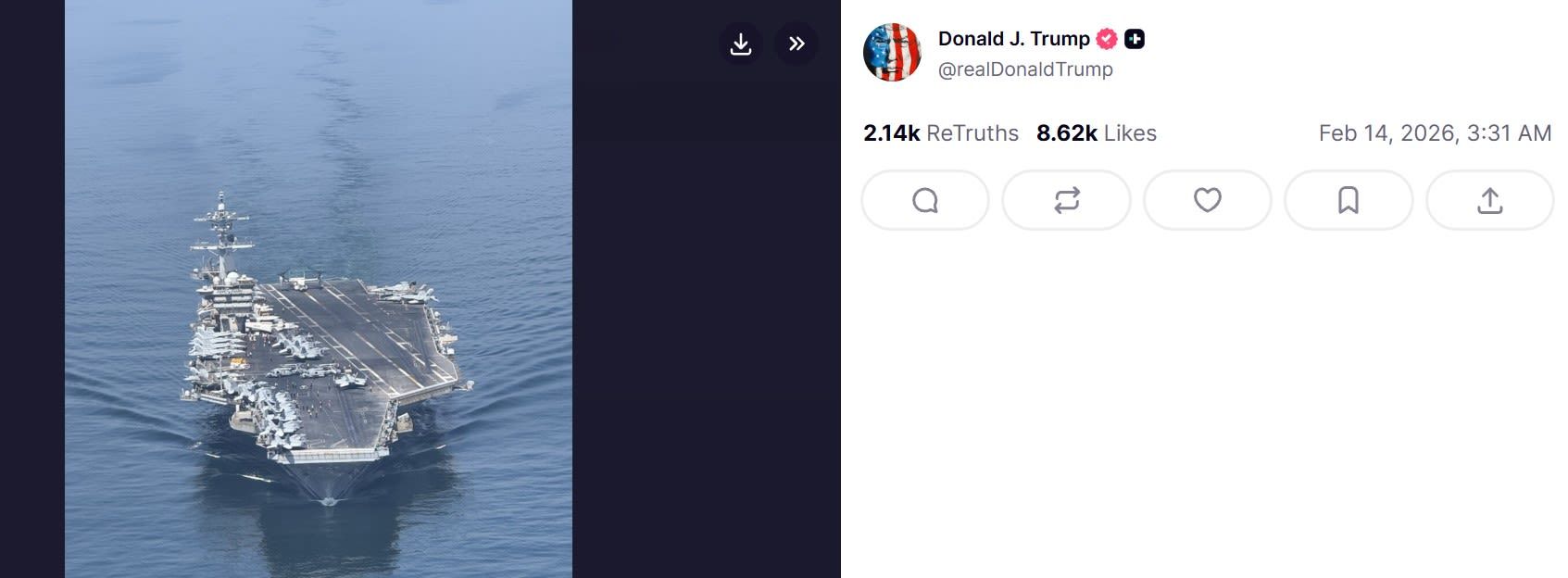Collapse the post details panel with double-chevron
Screen dimensions: 1568x578
[x=796, y=44]
